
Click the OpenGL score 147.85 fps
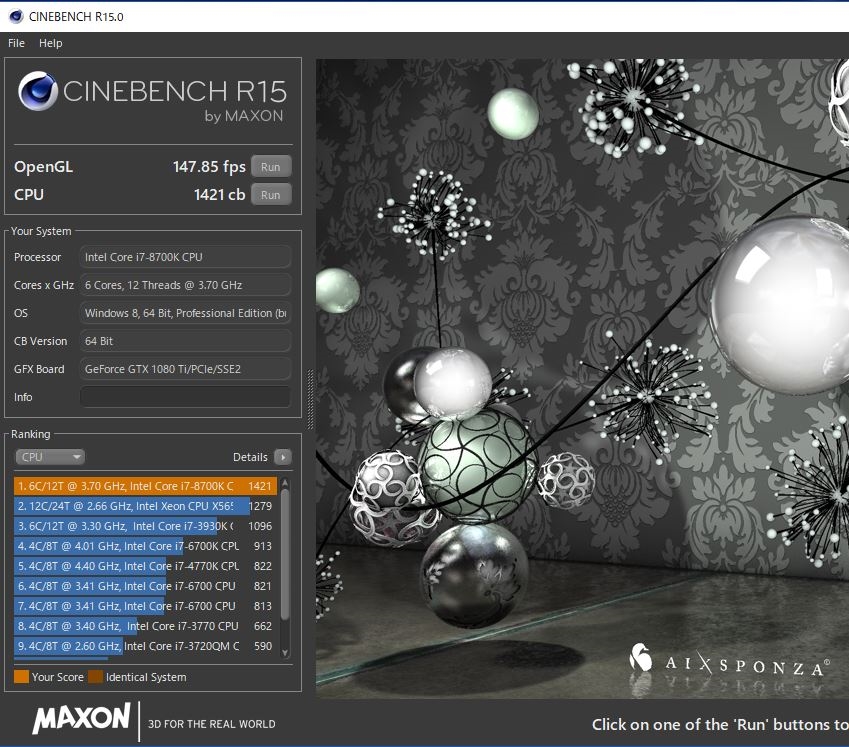[209, 167]
